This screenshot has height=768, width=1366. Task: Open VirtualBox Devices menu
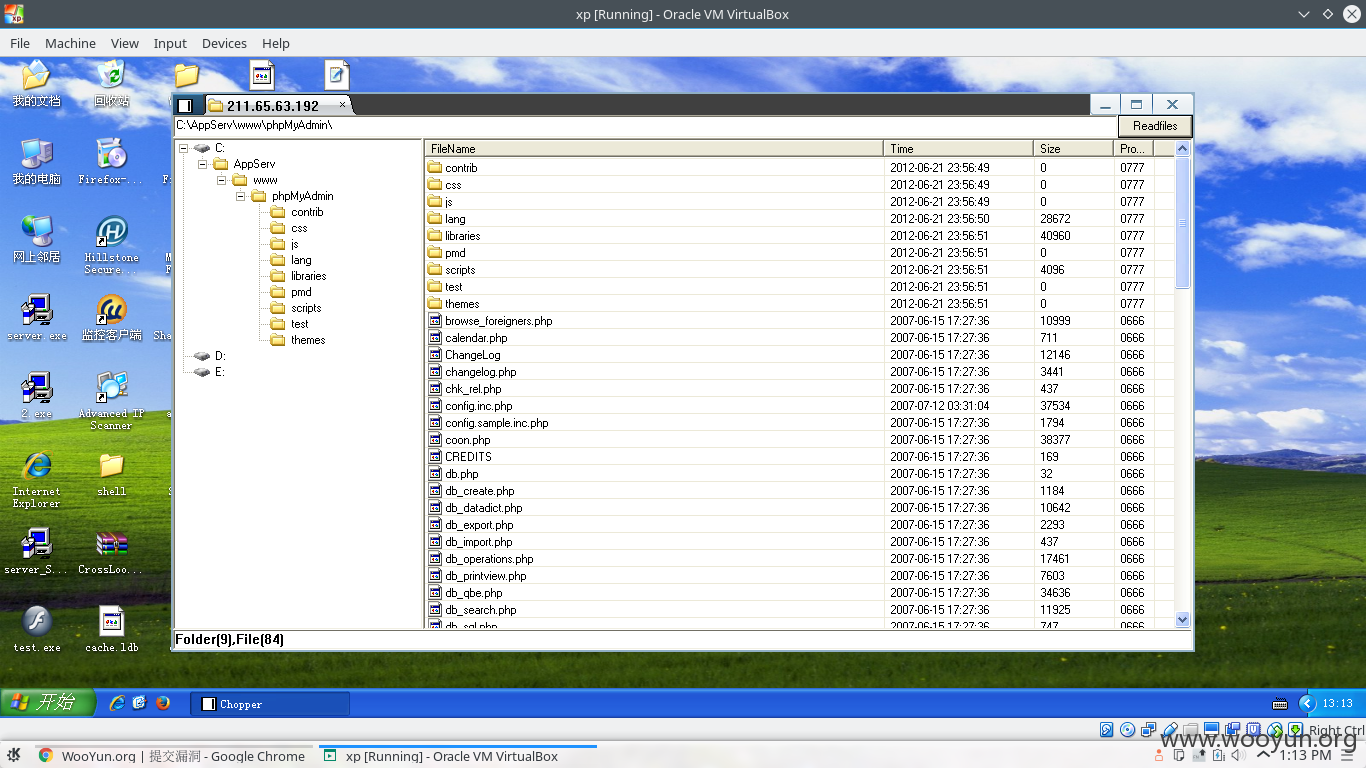point(224,43)
